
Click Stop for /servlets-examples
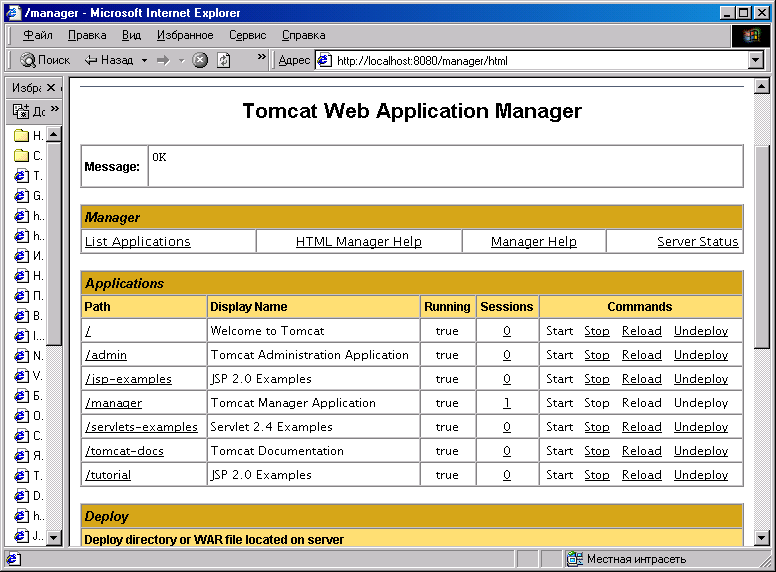[597, 427]
